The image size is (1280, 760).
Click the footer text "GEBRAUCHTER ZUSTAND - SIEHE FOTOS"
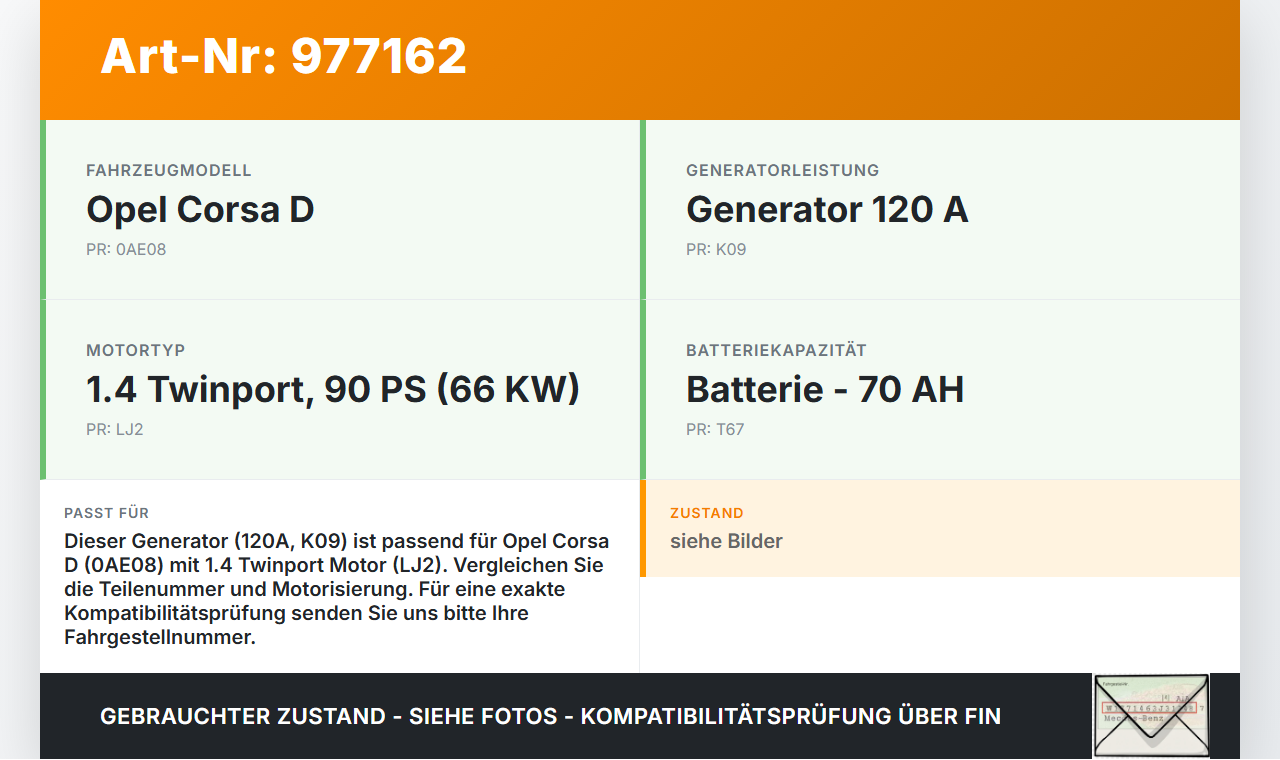click(x=329, y=716)
